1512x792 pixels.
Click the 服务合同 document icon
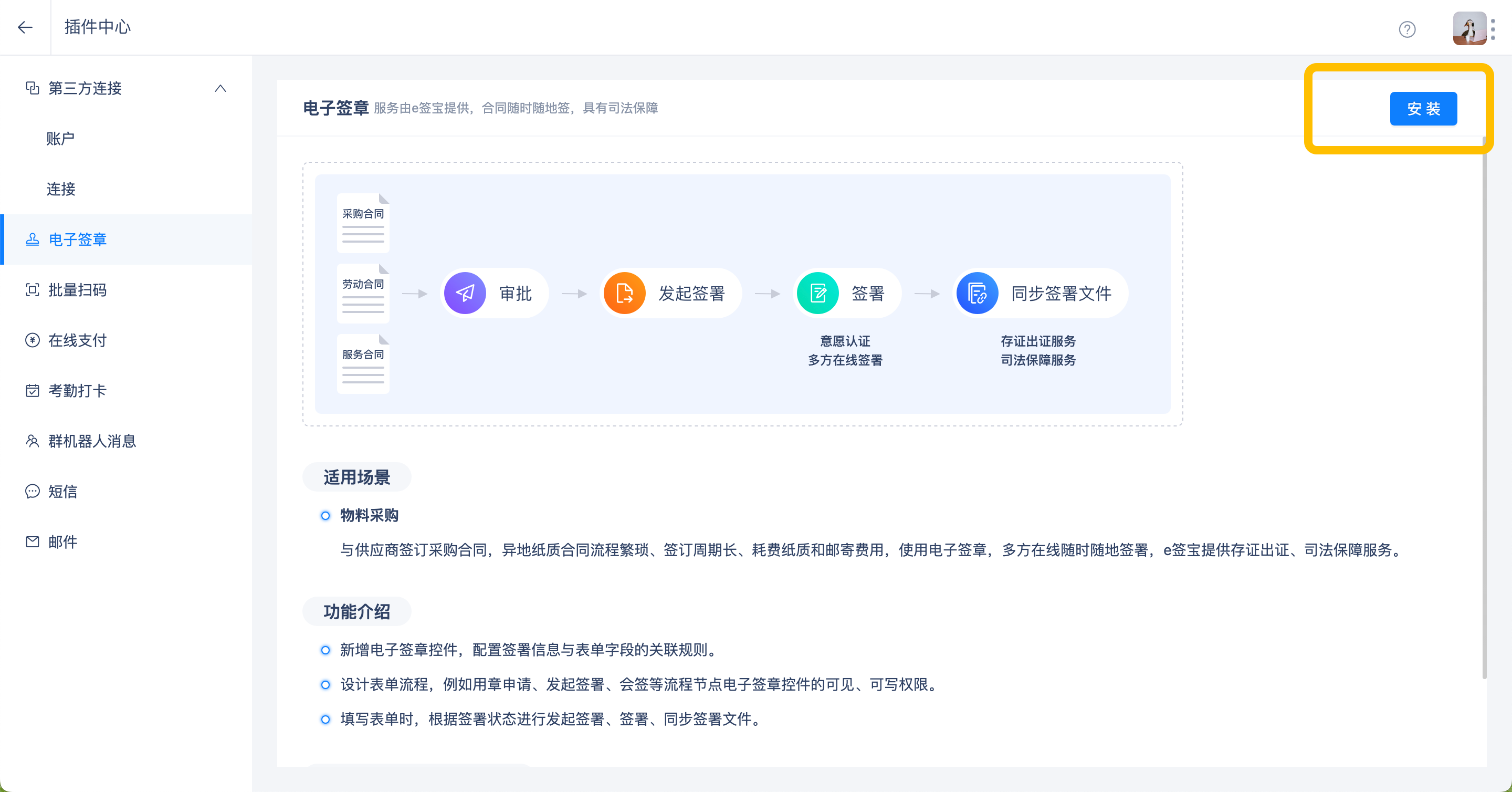363,364
